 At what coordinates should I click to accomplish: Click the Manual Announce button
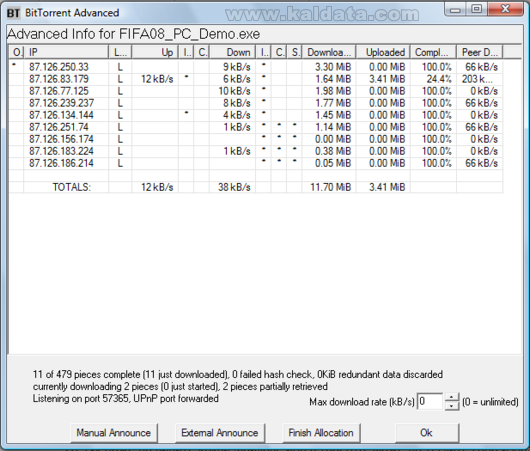[x=114, y=433]
